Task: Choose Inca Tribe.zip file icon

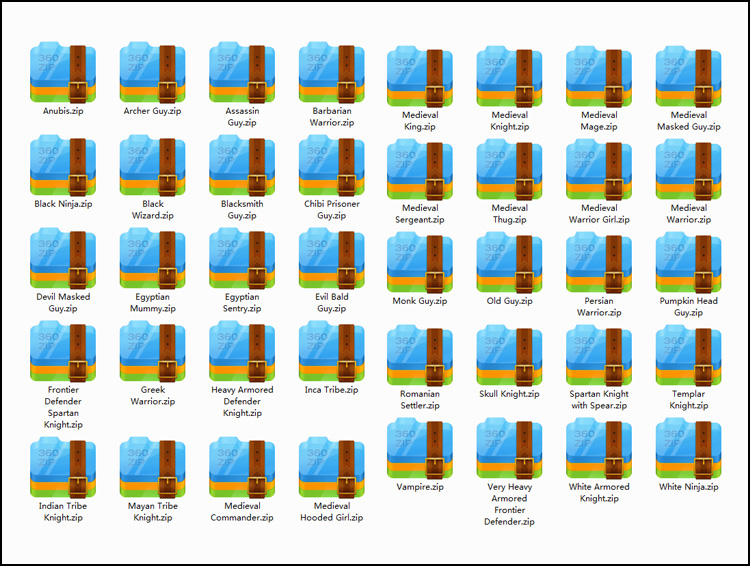Action: [331, 351]
